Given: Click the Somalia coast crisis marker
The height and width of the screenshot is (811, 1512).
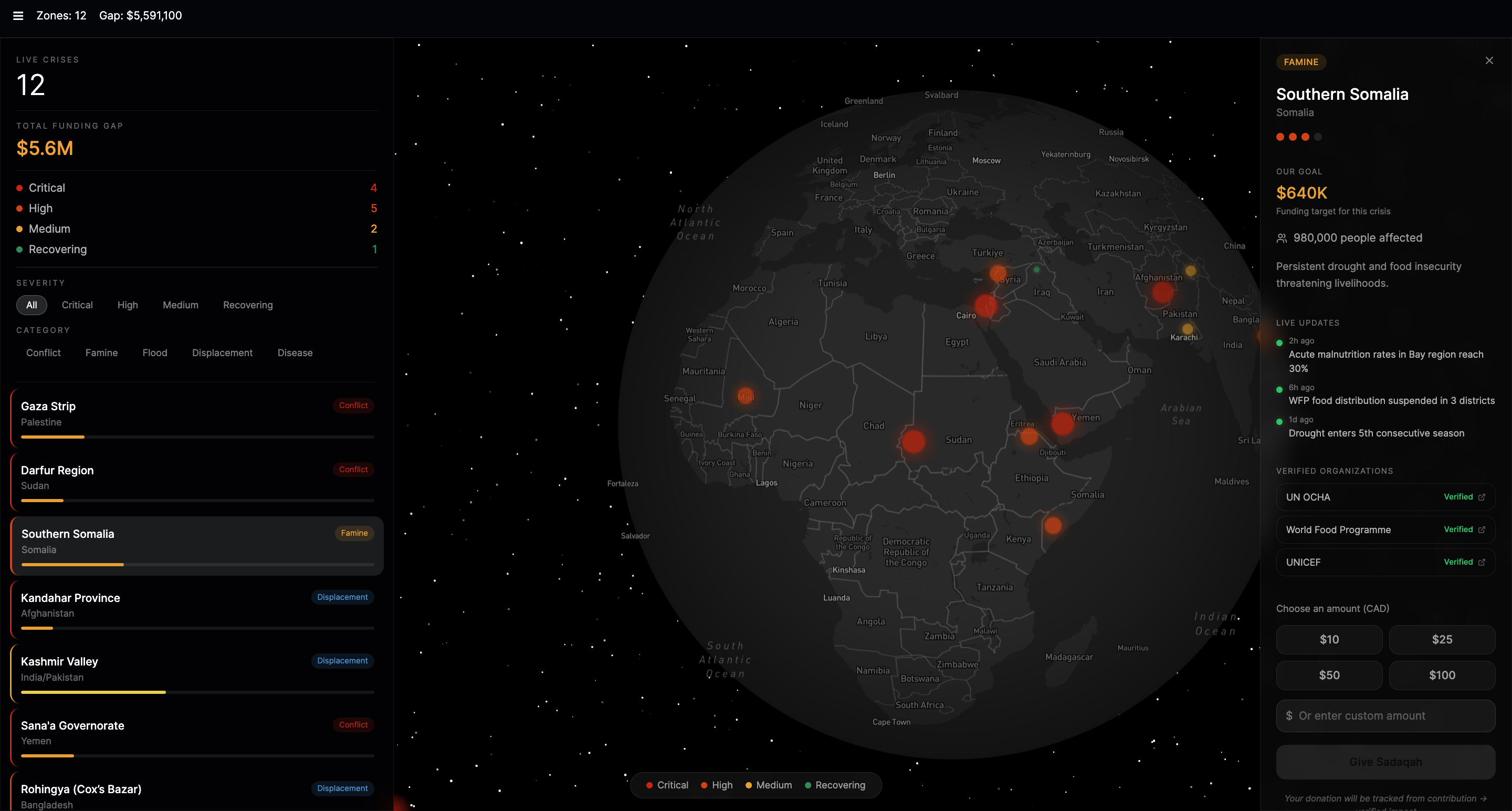Looking at the screenshot, I should point(1053,525).
